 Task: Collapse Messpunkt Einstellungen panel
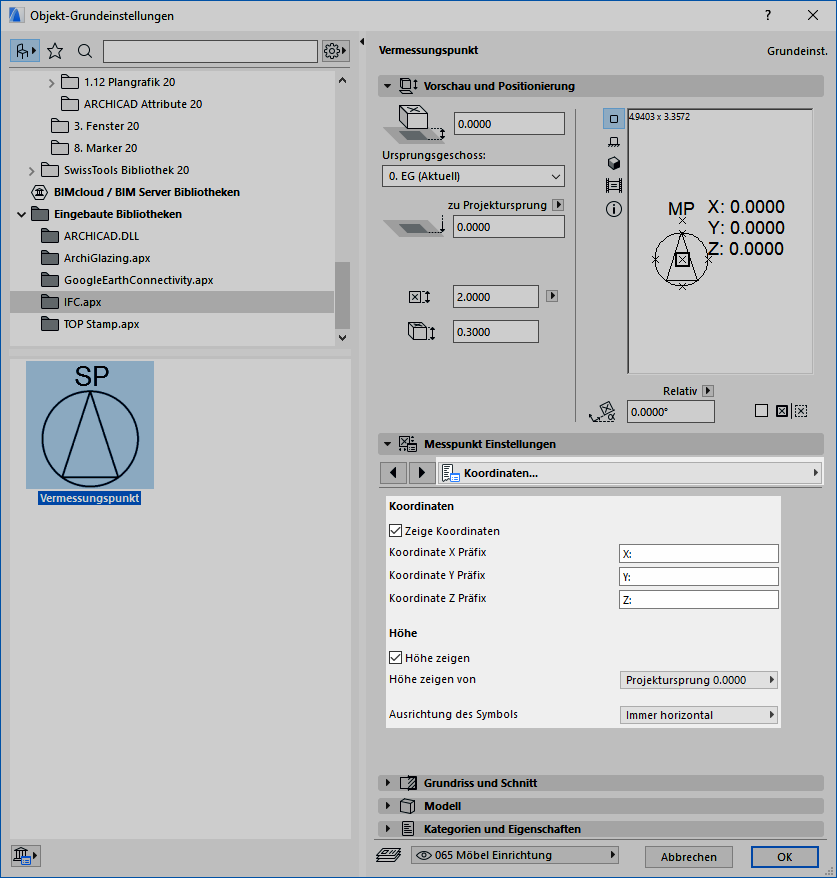click(387, 444)
